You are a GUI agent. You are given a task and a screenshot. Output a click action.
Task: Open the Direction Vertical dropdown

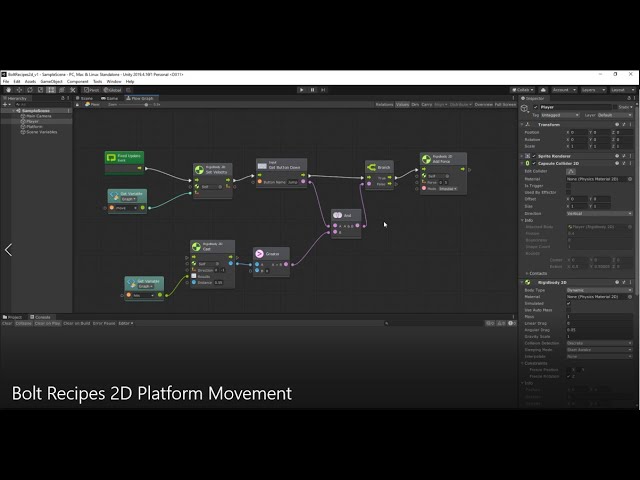click(600, 213)
